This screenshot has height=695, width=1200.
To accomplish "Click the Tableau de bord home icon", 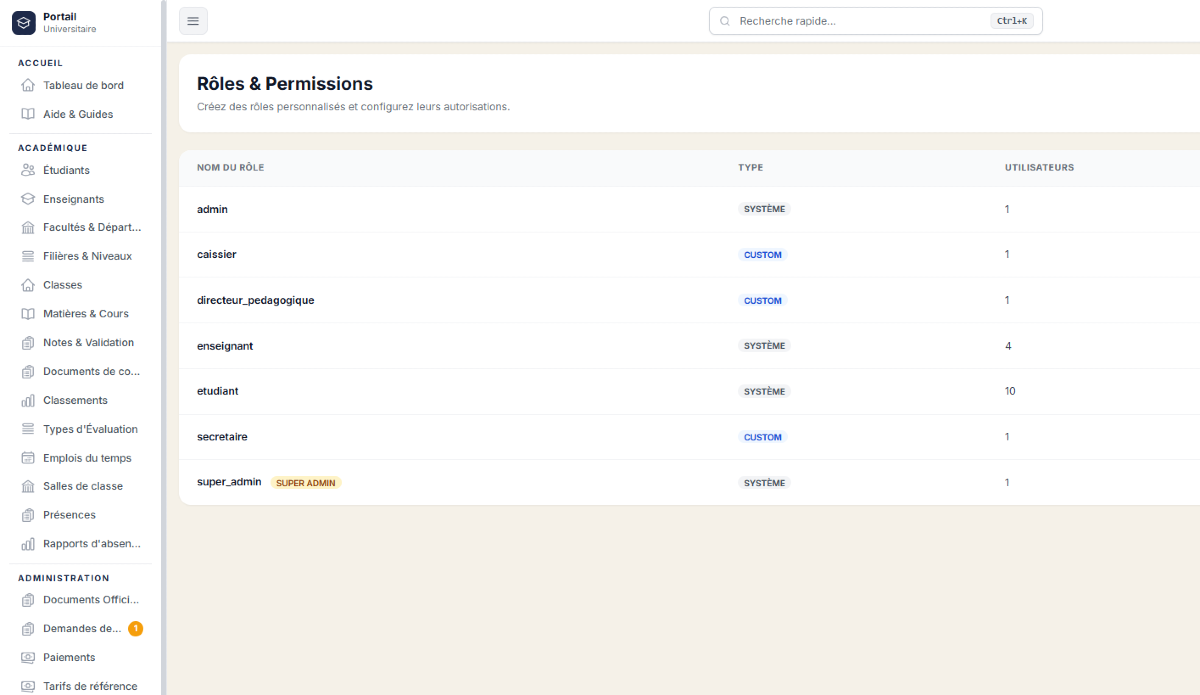I will (28, 85).
